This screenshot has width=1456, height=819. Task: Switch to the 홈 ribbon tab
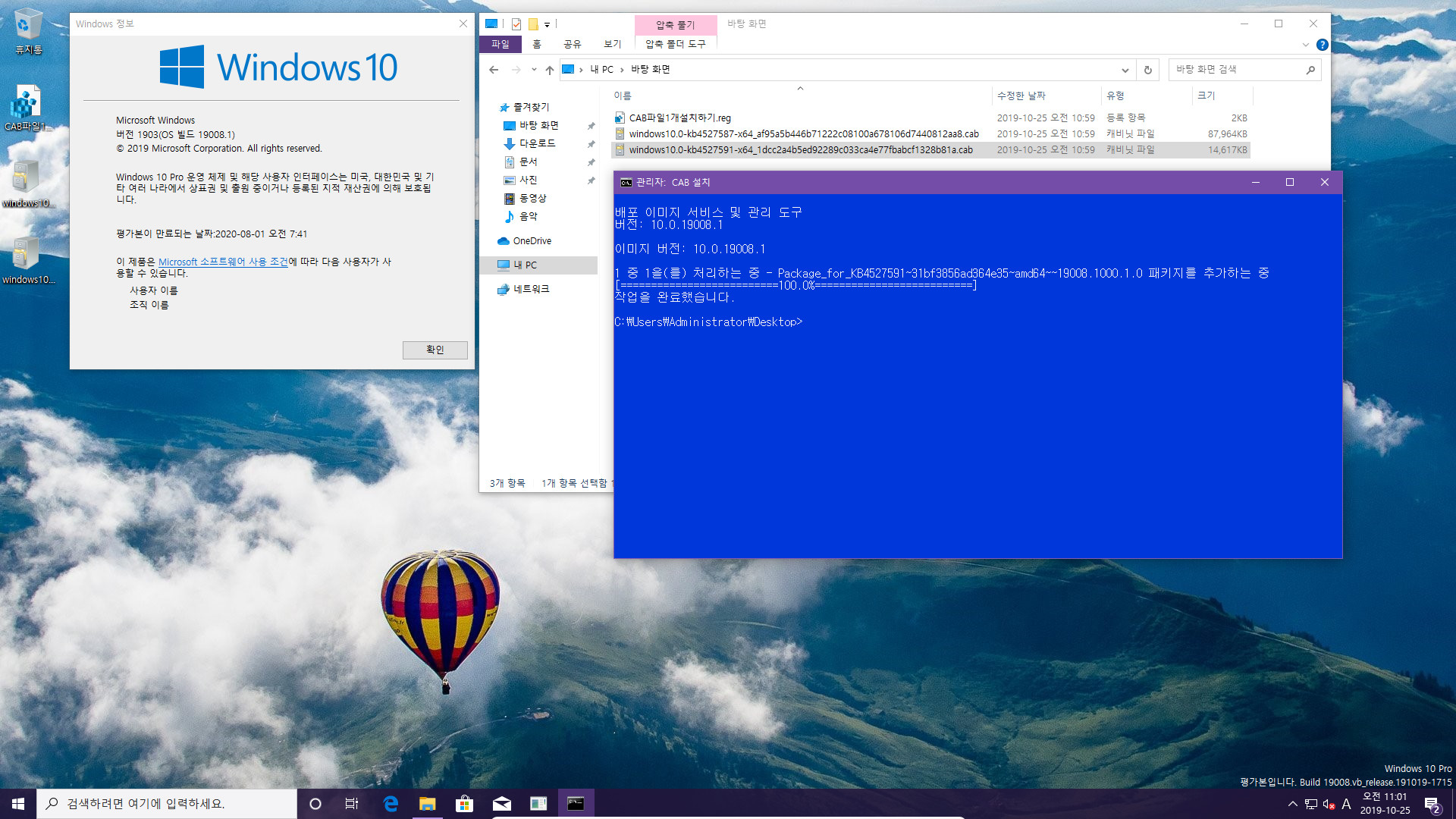[x=537, y=44]
